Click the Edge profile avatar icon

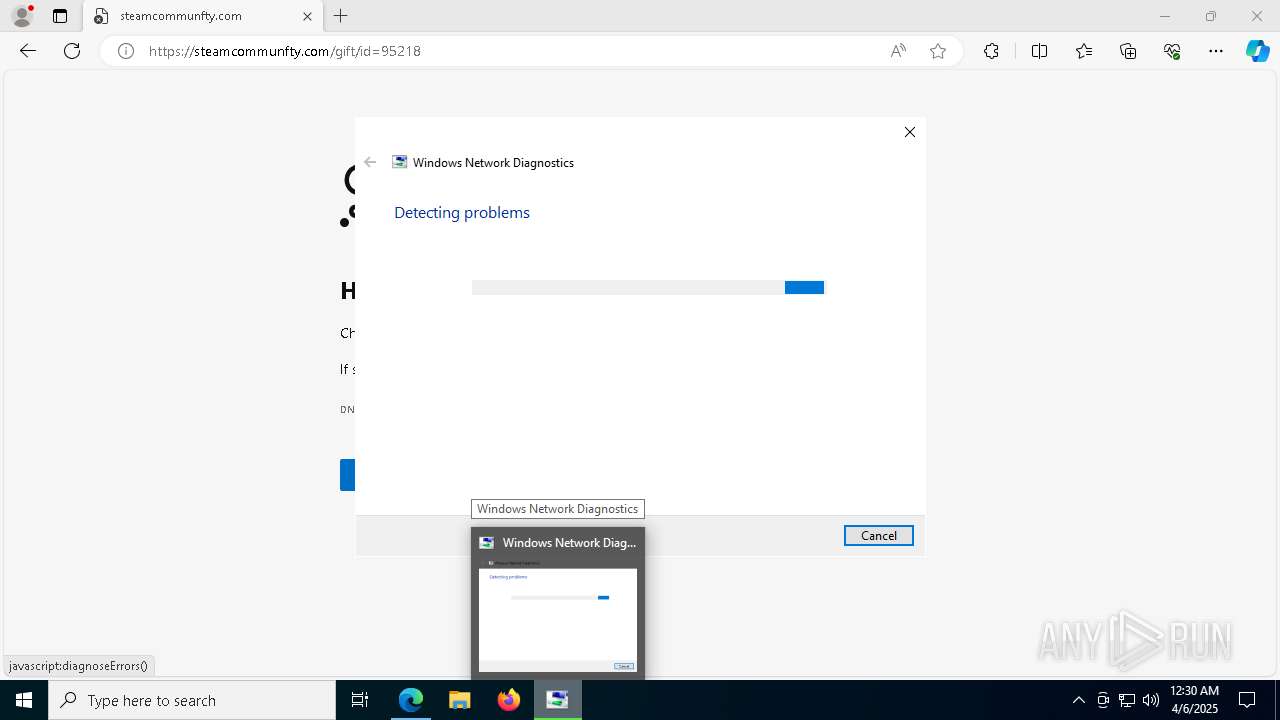click(x=22, y=16)
